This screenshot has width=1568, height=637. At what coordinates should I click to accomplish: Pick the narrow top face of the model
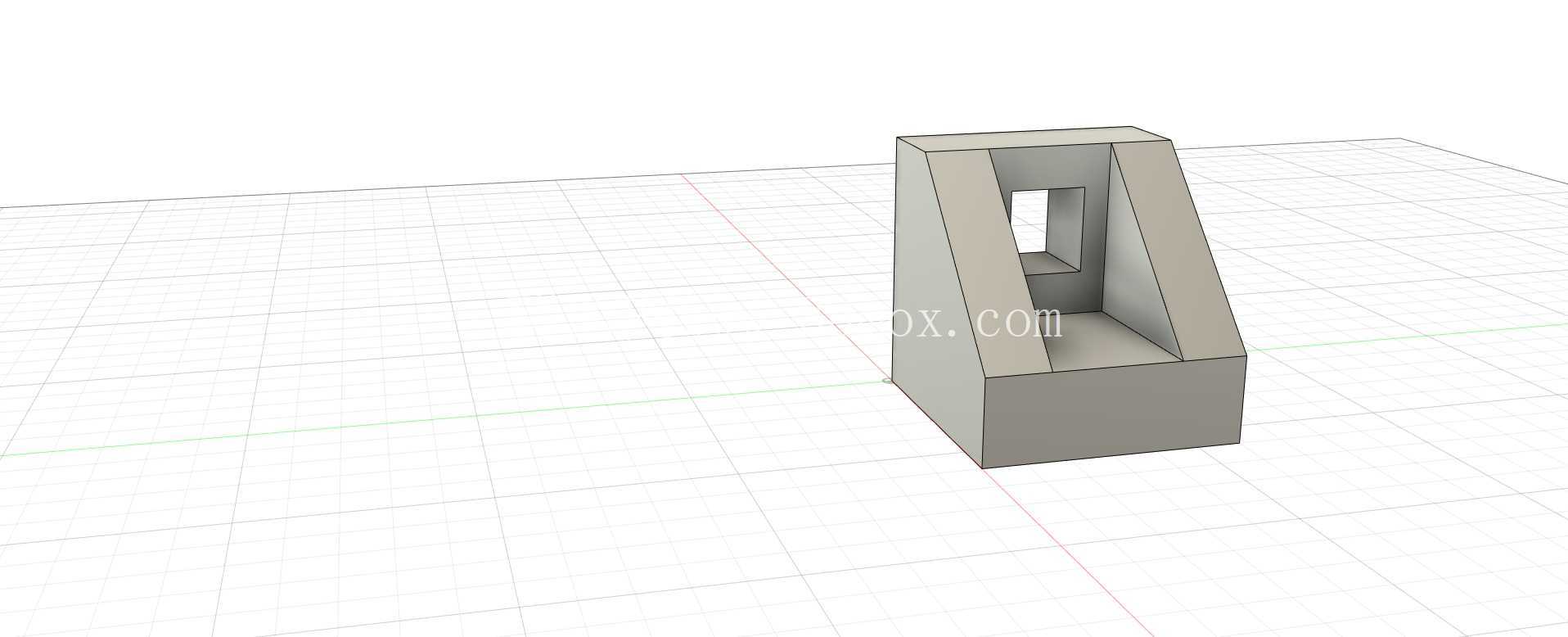[1033, 138]
